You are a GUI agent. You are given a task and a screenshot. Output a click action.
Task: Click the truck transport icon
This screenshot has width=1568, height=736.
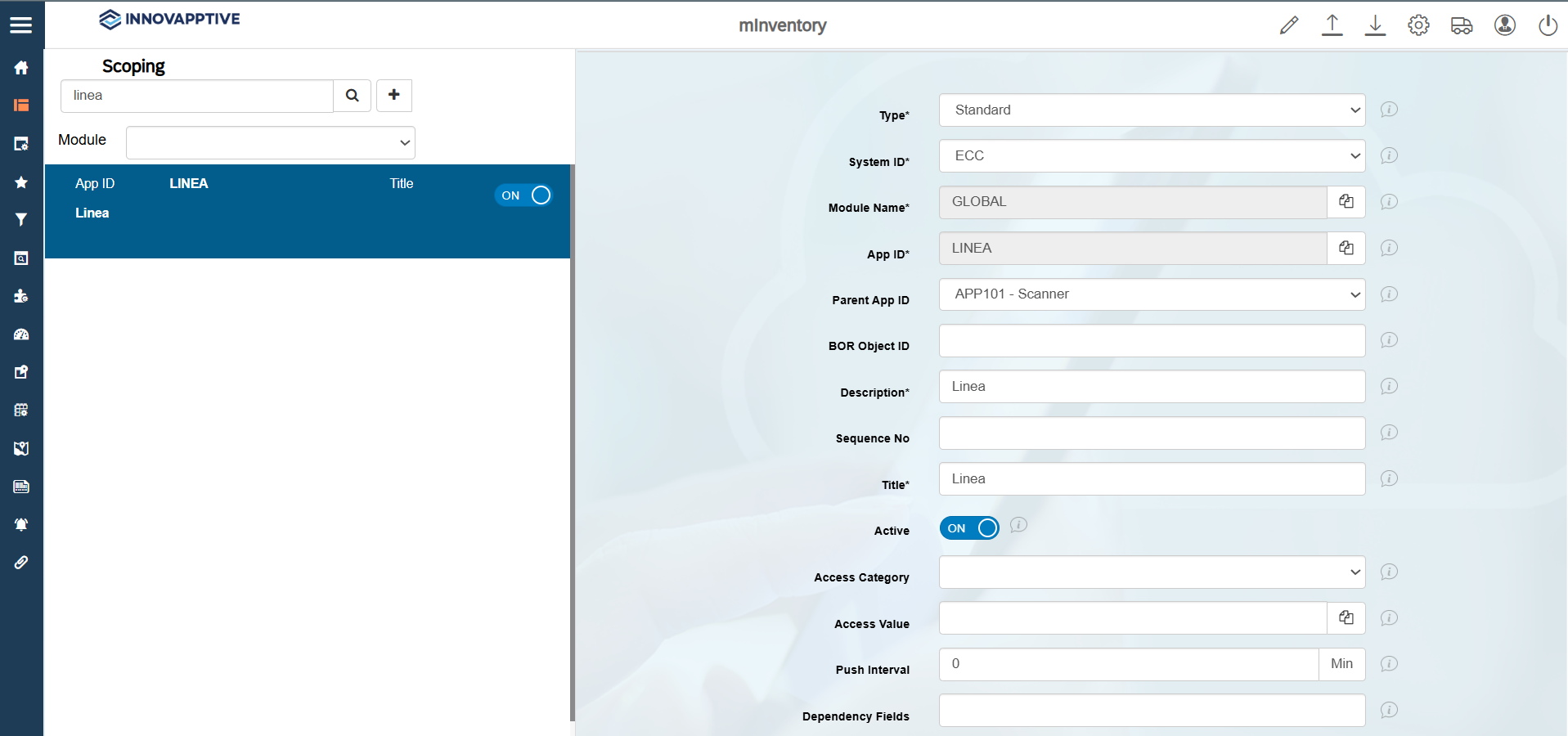click(x=1462, y=25)
